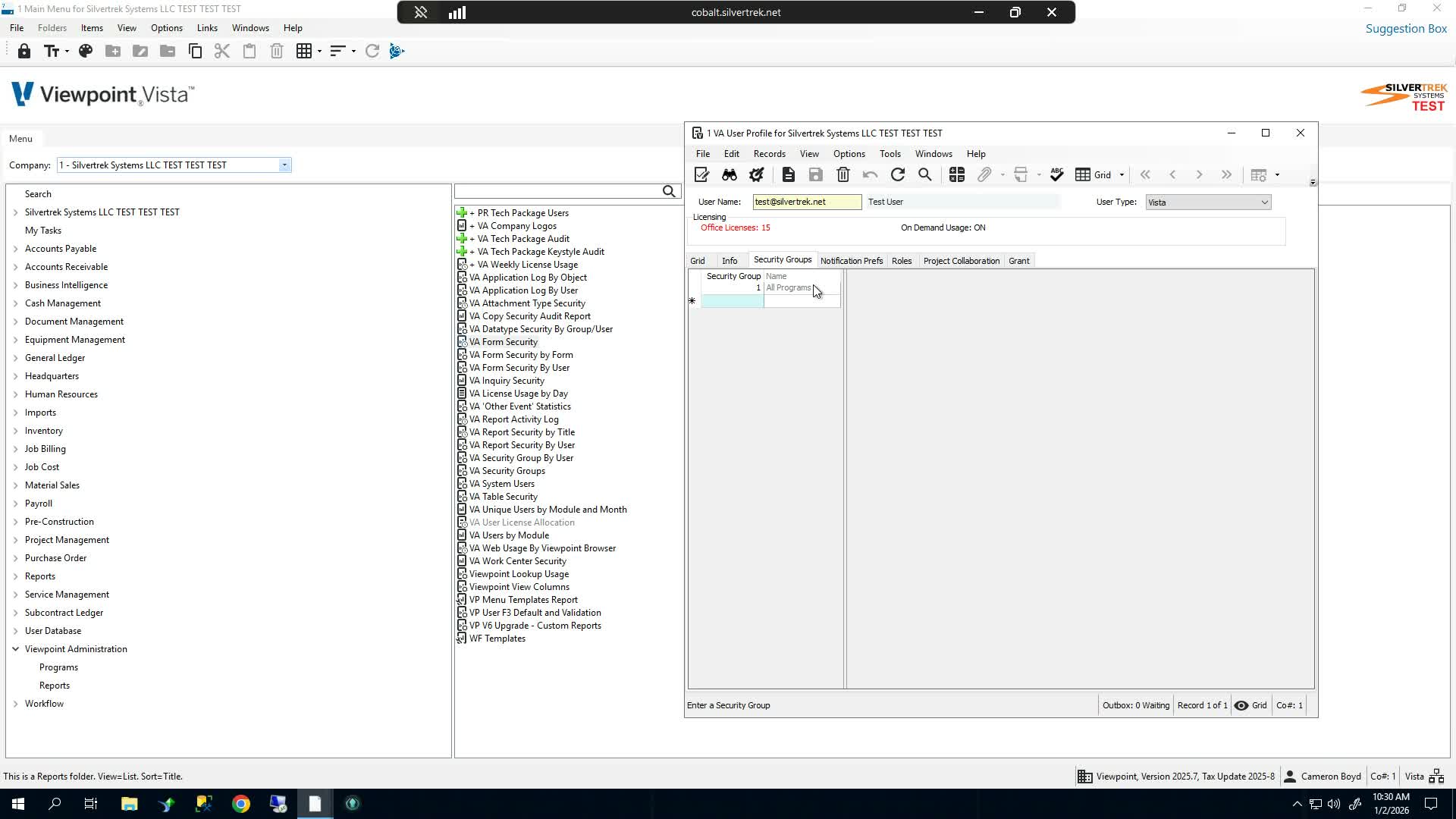Open the Suggestion Box link
The image size is (1456, 819).
point(1406,29)
